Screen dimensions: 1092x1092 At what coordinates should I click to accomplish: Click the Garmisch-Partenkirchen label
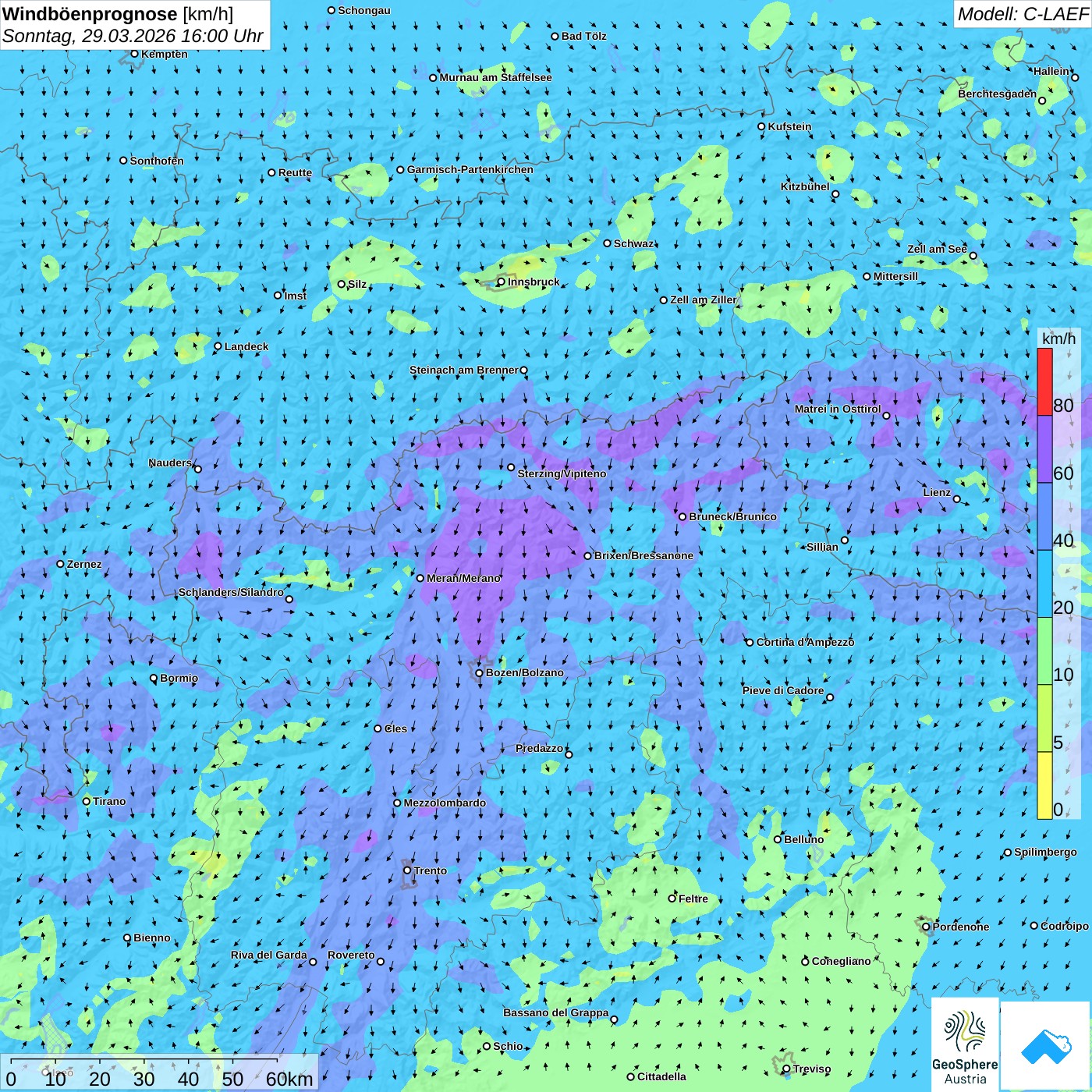click(470, 169)
